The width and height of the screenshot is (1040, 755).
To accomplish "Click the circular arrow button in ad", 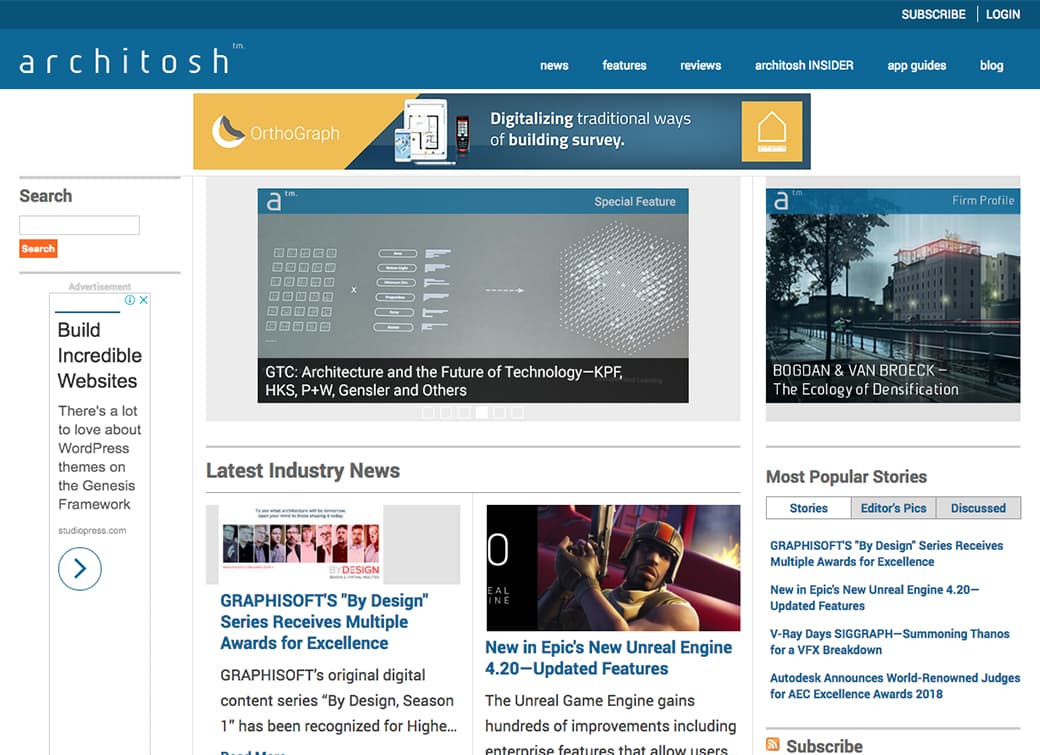I will tap(80, 569).
